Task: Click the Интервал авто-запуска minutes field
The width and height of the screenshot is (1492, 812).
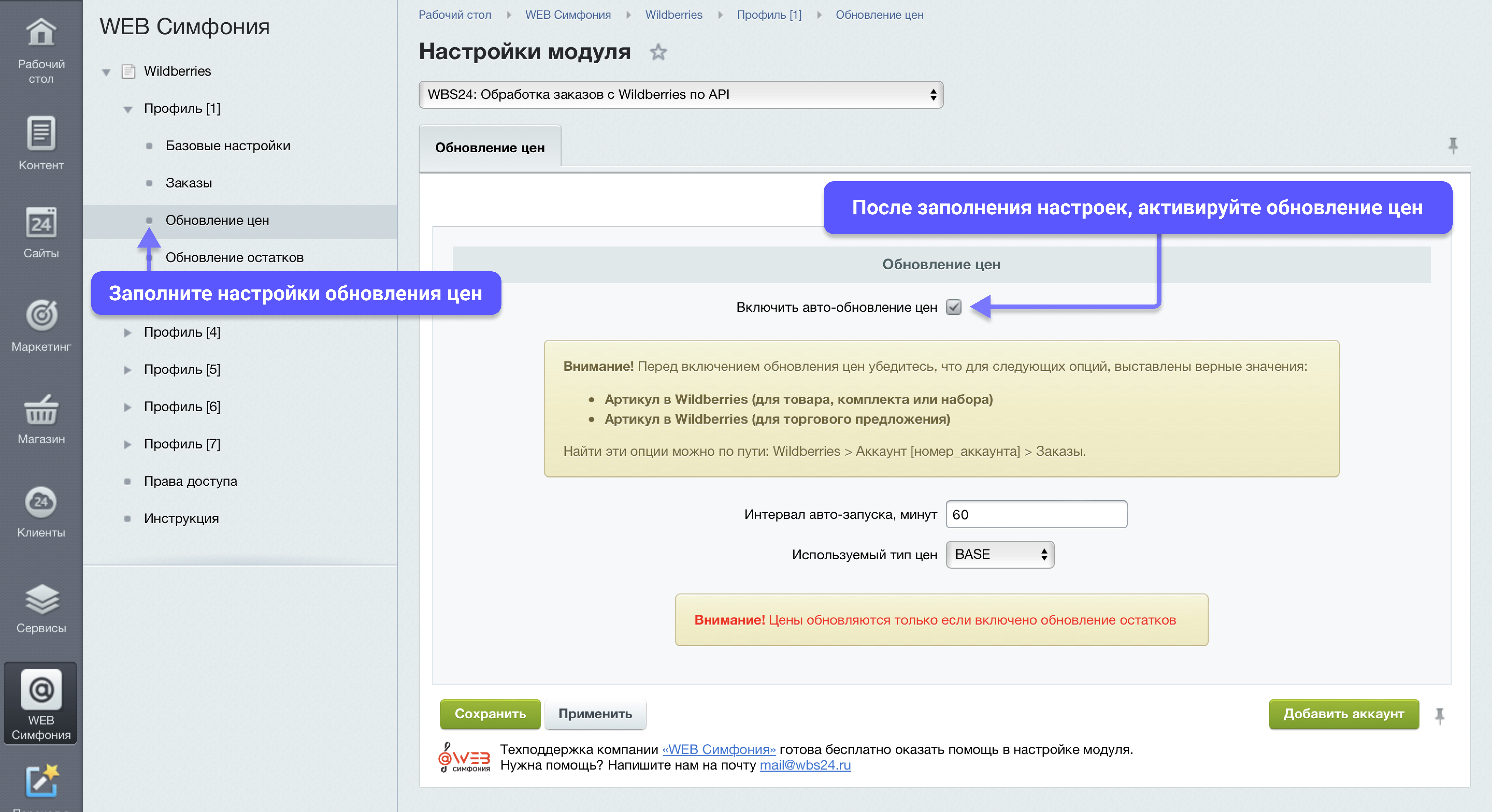Action: pyautogui.click(x=1036, y=514)
